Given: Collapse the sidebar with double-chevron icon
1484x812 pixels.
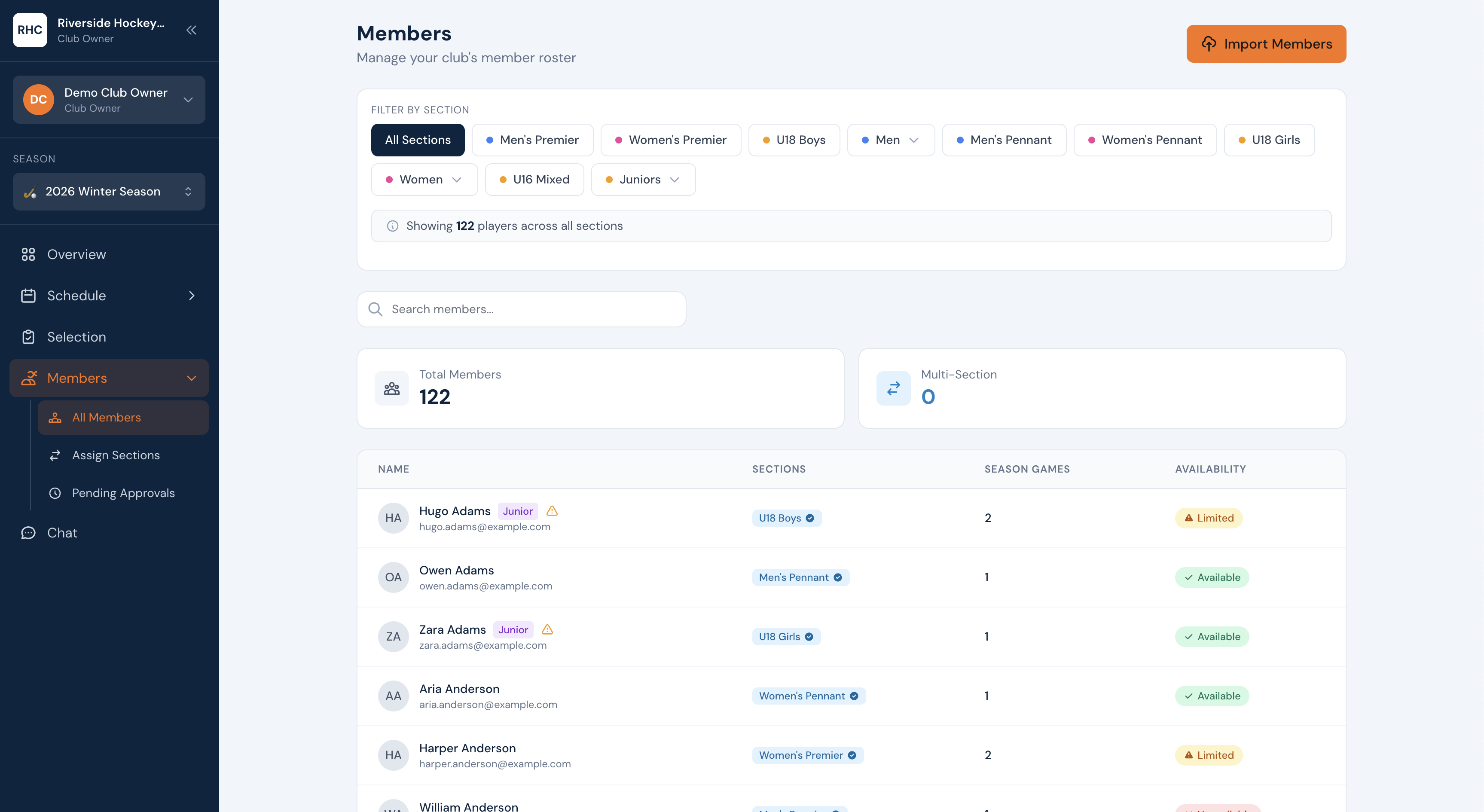Looking at the screenshot, I should [191, 30].
